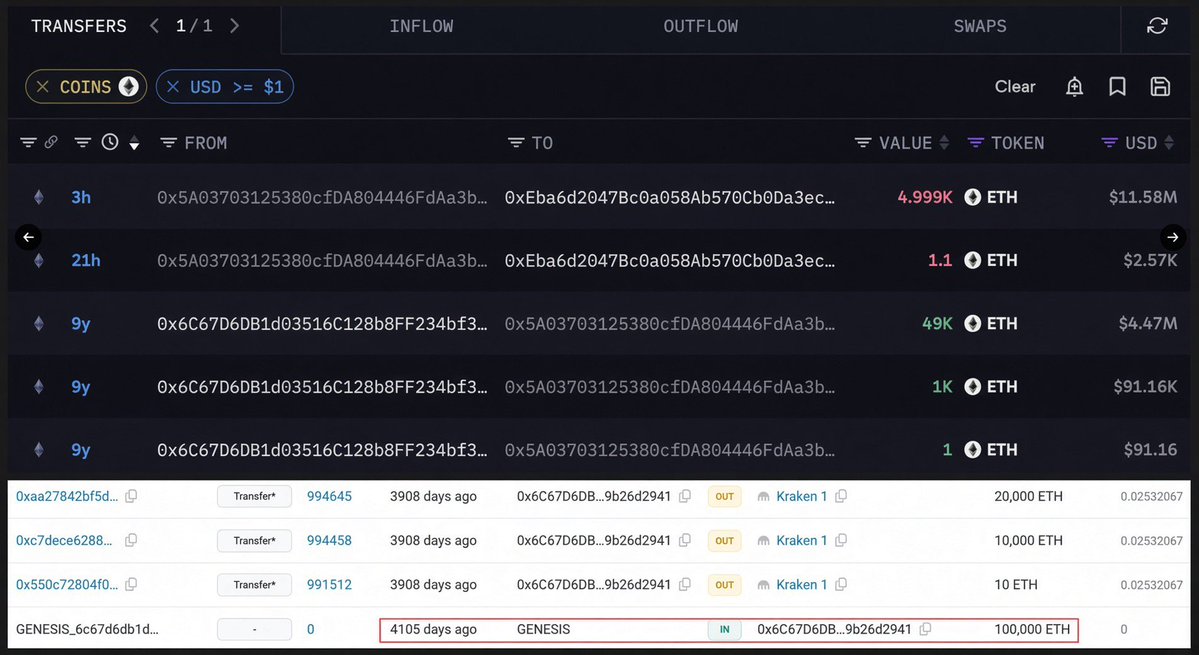Screen dimensions: 1199x655
Task: Open Kraken 1 in 10 ETH row
Action: (801, 585)
